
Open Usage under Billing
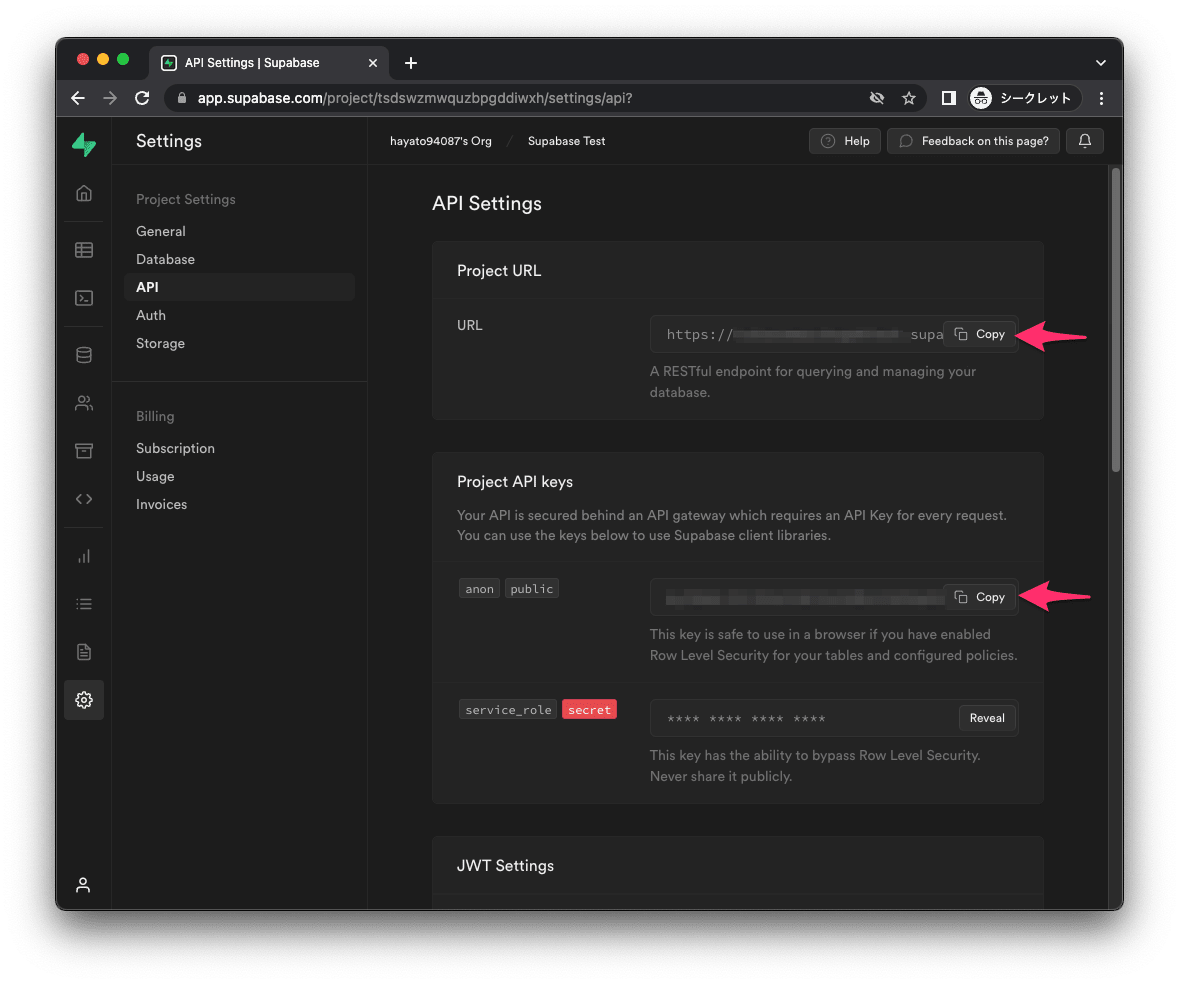click(155, 477)
